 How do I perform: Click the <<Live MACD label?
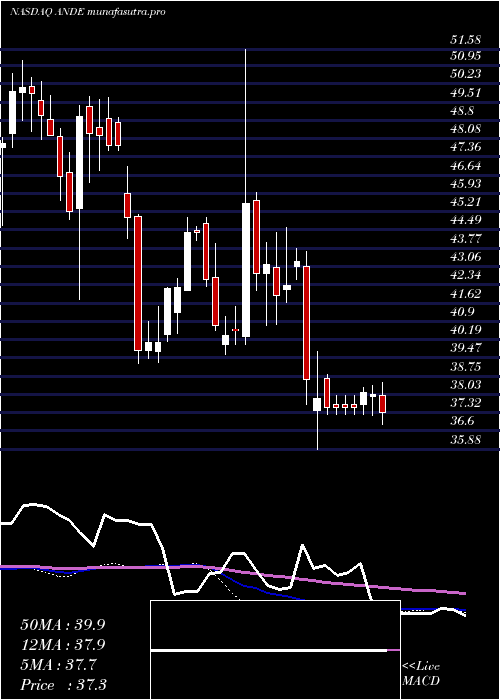pyautogui.click(x=421, y=673)
